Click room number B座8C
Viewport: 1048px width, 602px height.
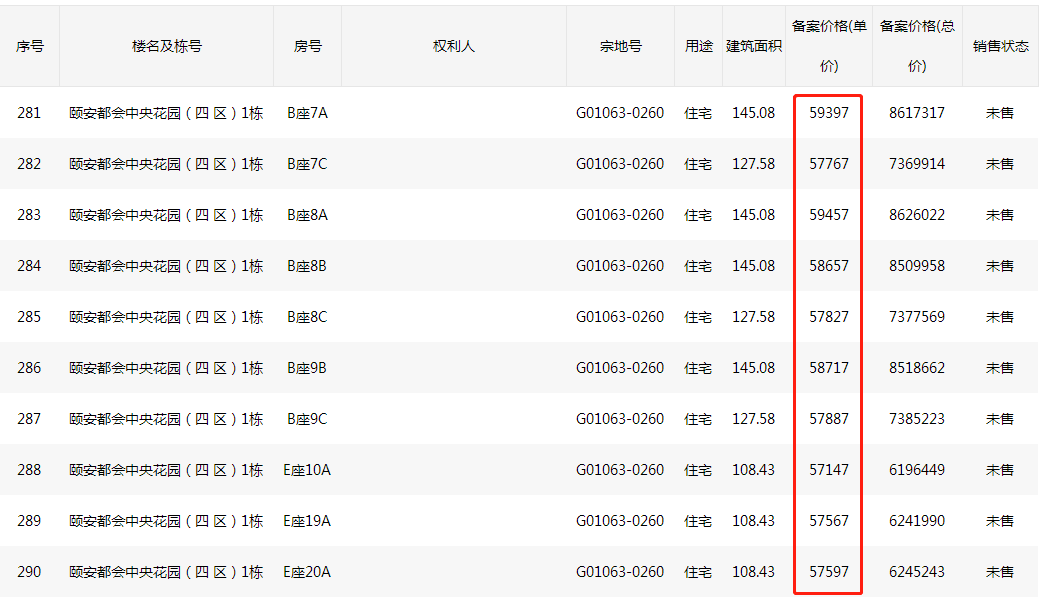(x=307, y=317)
